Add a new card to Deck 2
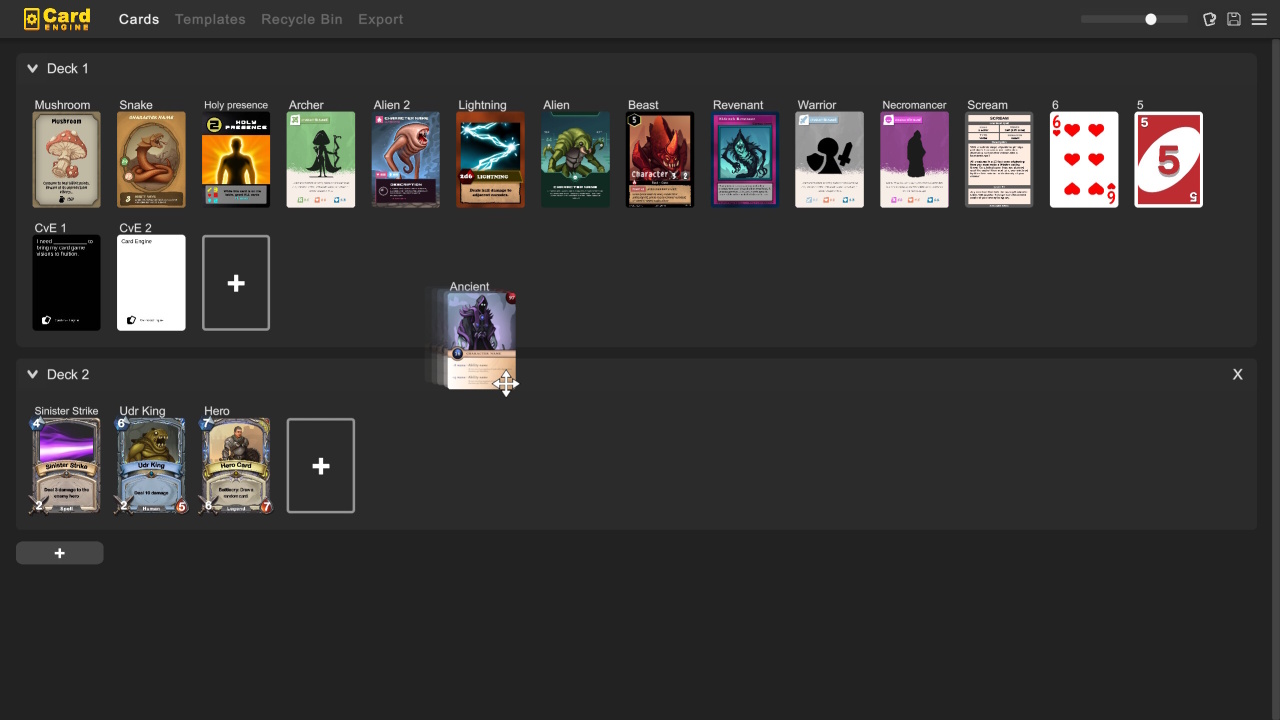Viewport: 1280px width, 720px height. 321,466
